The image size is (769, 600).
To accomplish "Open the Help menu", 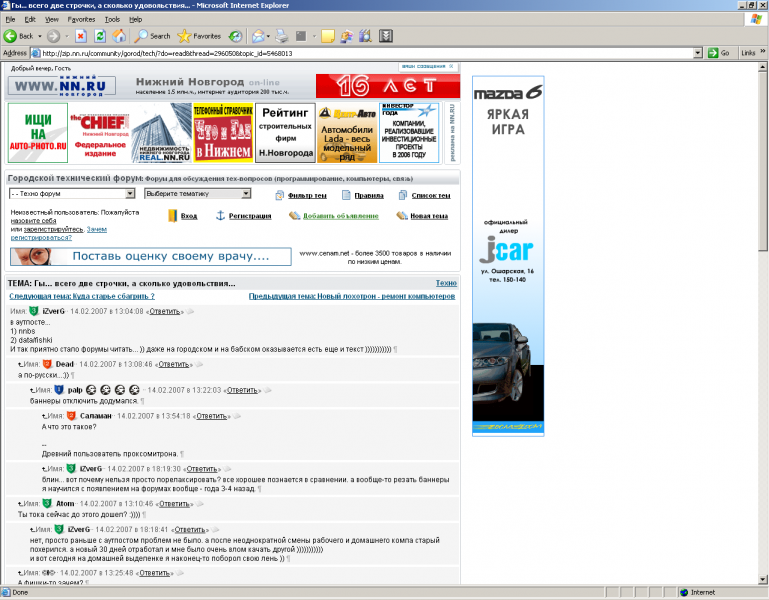I will pos(135,19).
